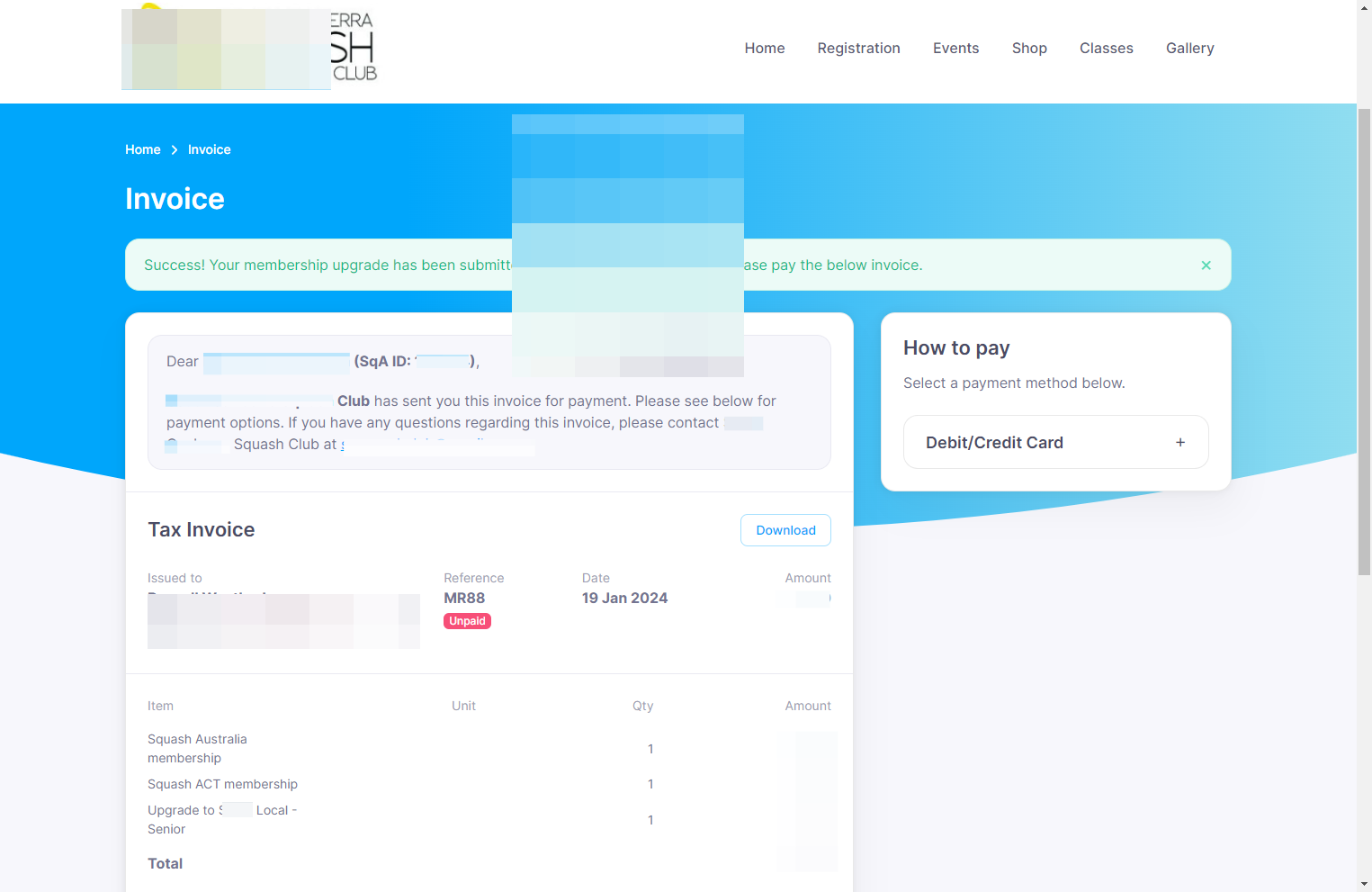Viewport: 1372px width, 892px height.
Task: Open the Registration menu item
Action: pos(858,49)
